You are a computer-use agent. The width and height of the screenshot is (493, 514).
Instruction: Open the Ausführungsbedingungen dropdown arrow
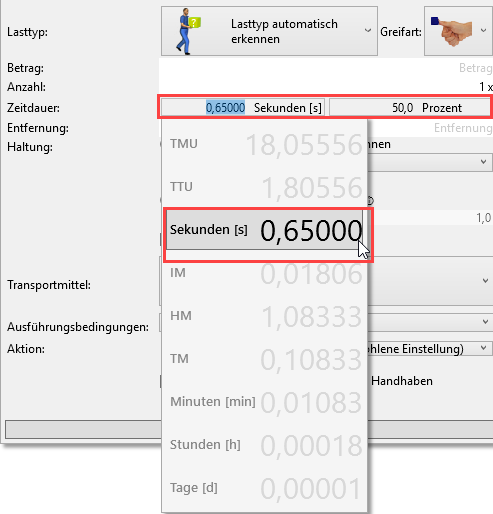[485, 322]
